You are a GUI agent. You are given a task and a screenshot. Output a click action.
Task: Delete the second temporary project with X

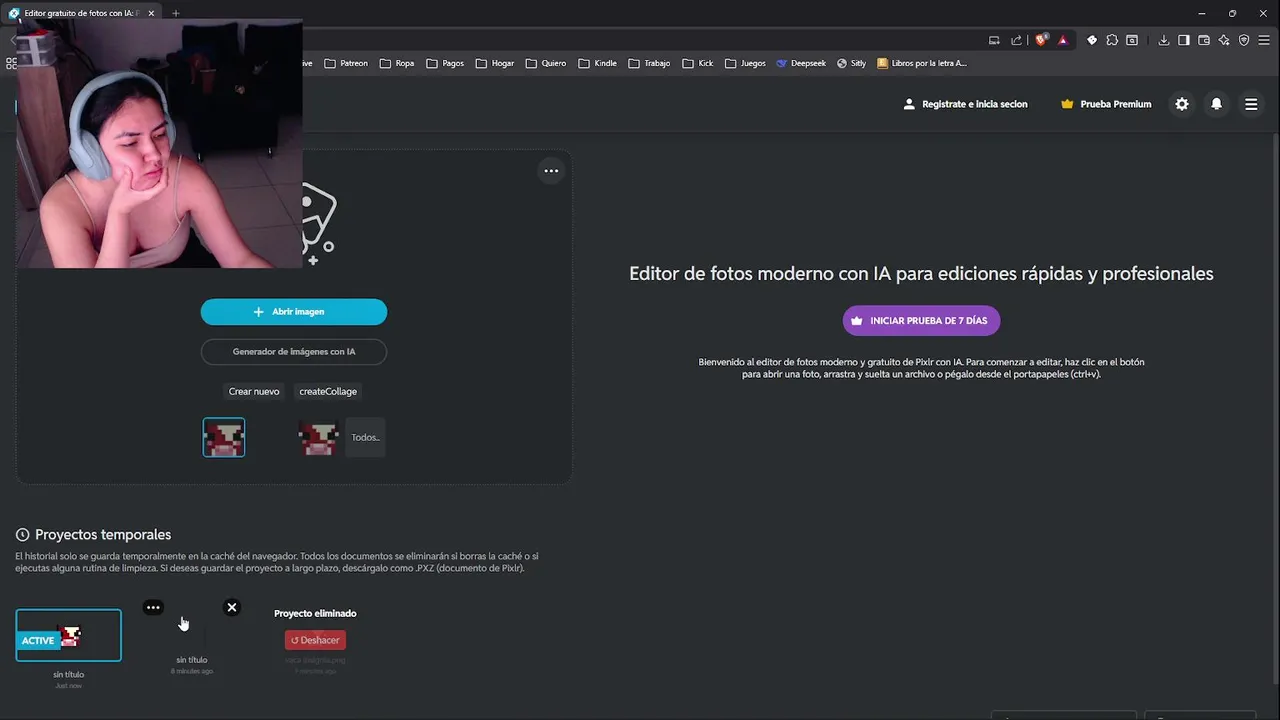click(232, 607)
